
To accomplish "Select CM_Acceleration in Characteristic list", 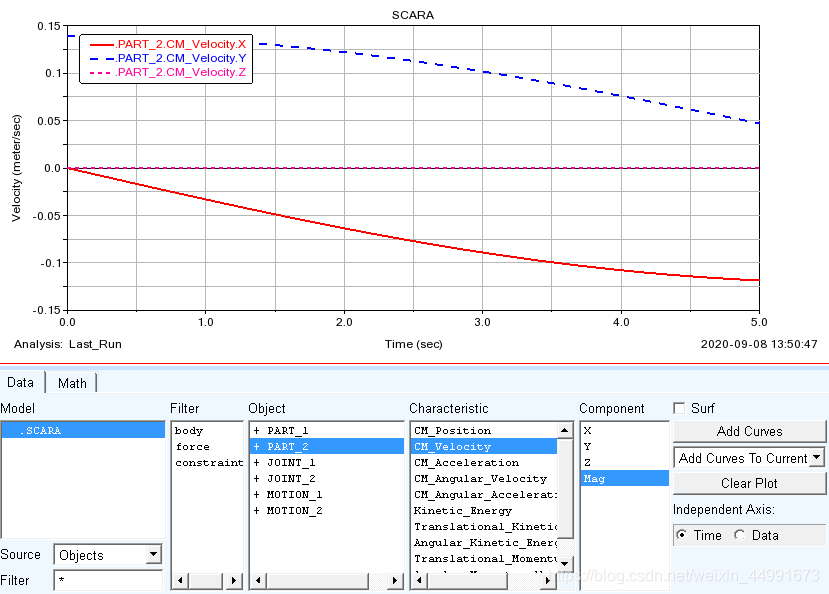I will click(x=466, y=463).
